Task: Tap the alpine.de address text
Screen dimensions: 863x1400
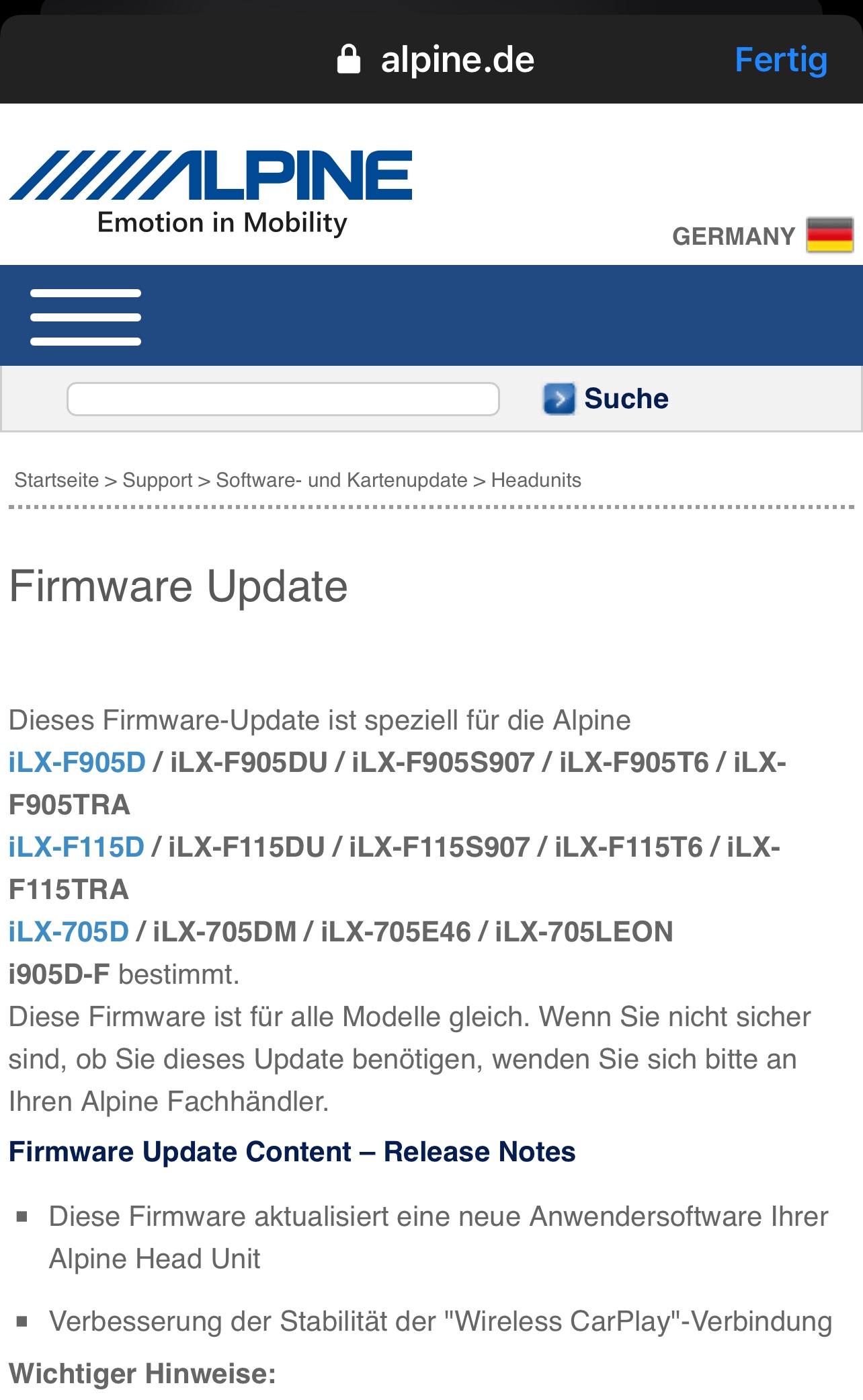Action: coord(457,60)
